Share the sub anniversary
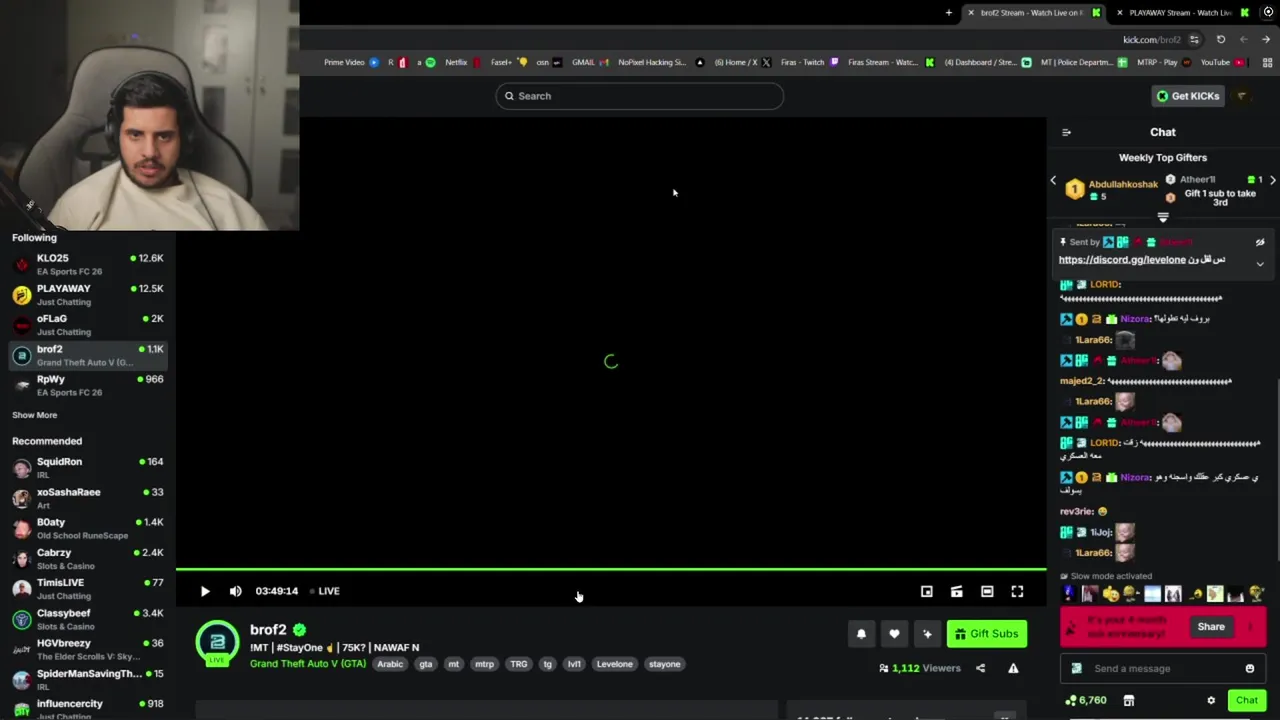 (x=1211, y=627)
